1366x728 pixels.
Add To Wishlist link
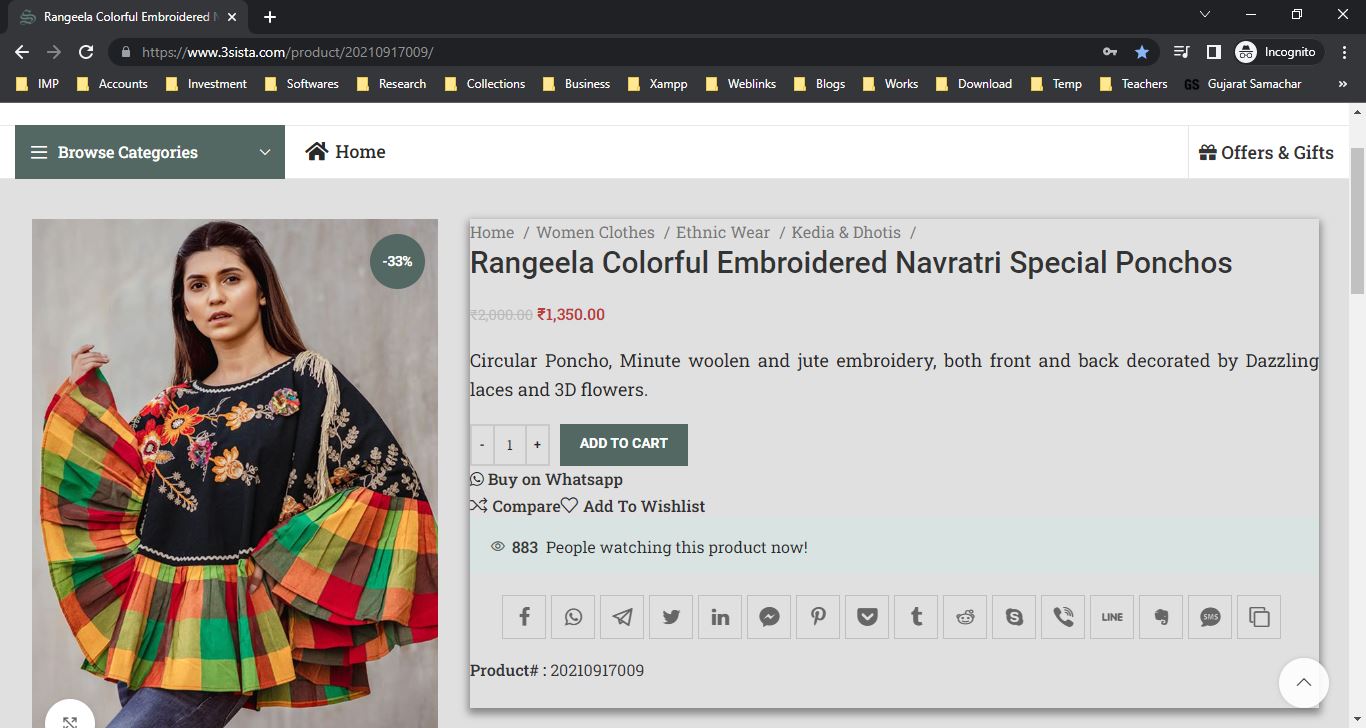633,506
